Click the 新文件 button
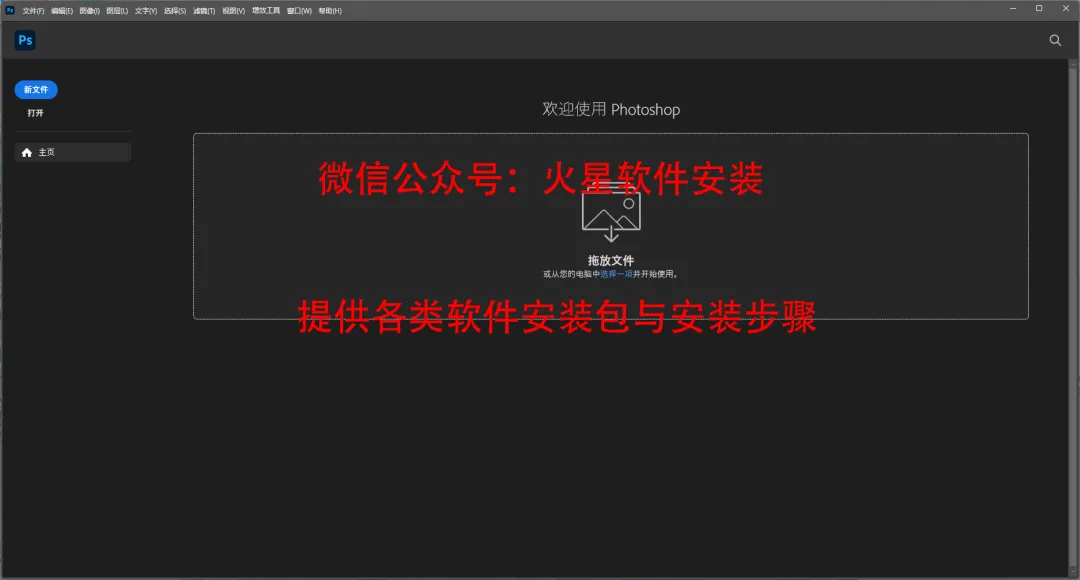Screen dimensions: 1080x580 tap(36, 90)
